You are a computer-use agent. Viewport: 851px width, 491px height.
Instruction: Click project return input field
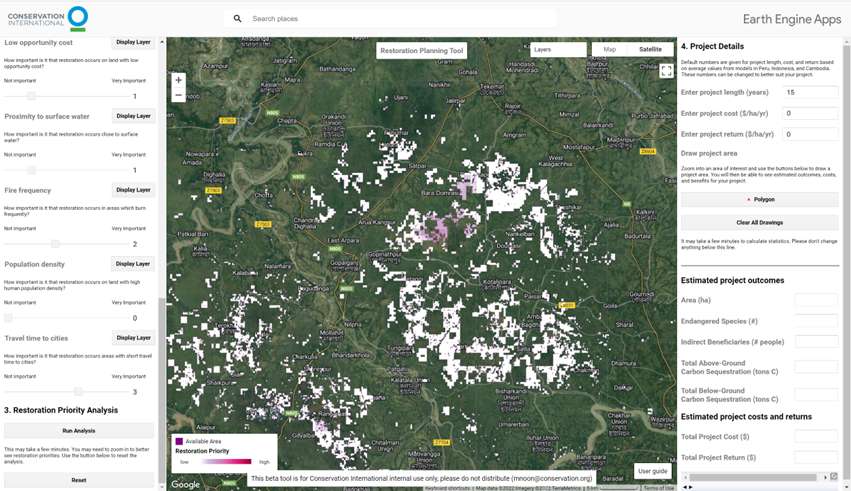tap(810, 134)
